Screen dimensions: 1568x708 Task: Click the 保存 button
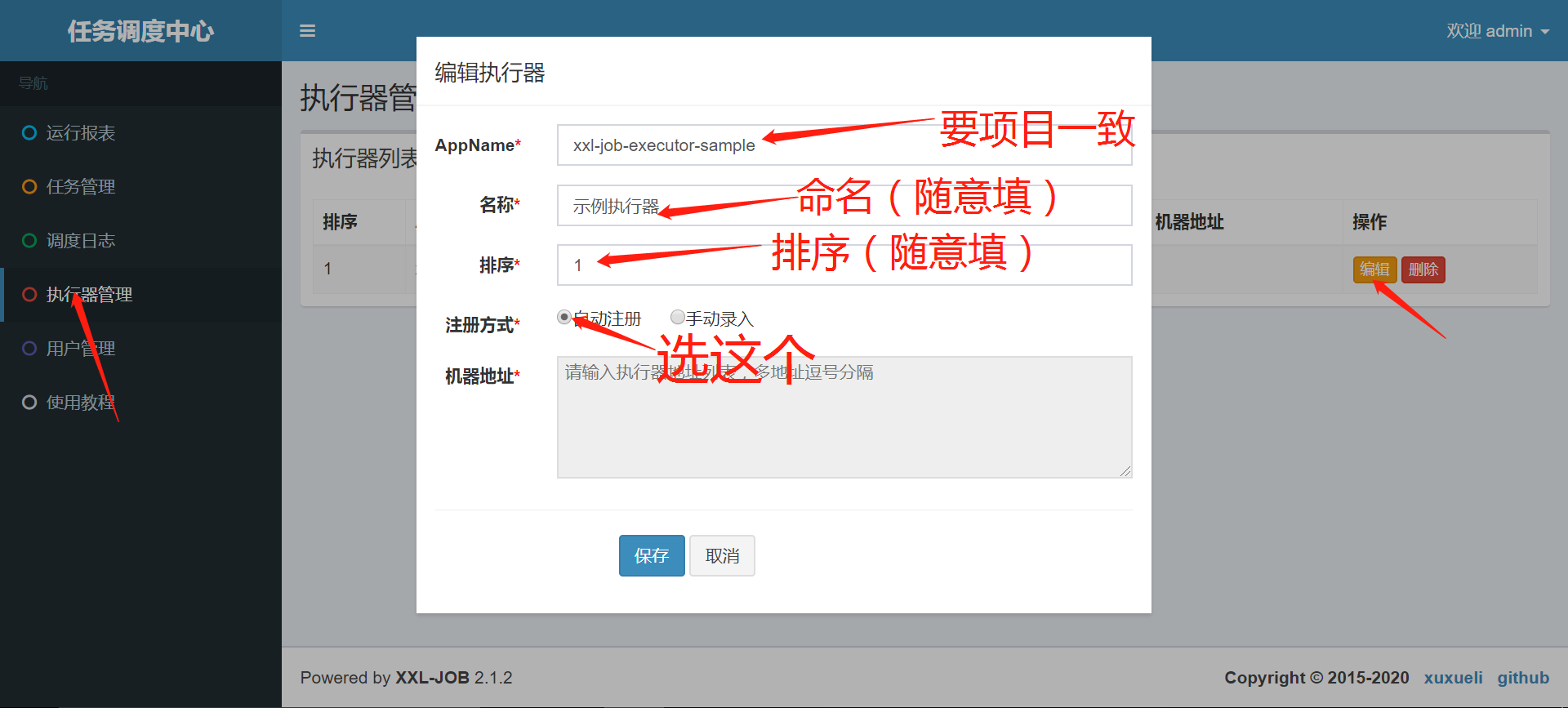point(652,555)
